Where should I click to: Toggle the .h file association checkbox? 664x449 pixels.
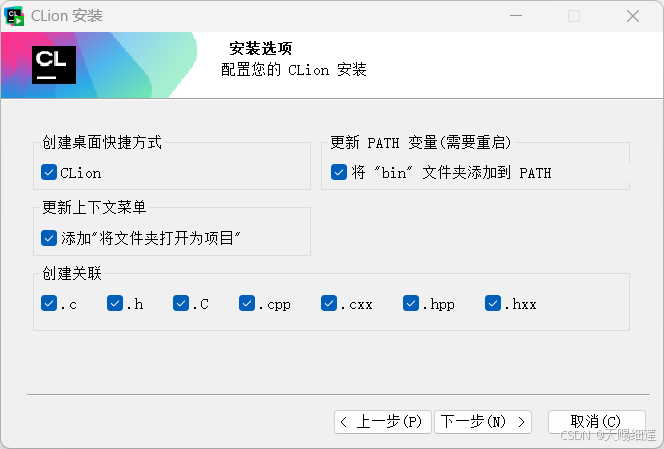[115, 303]
